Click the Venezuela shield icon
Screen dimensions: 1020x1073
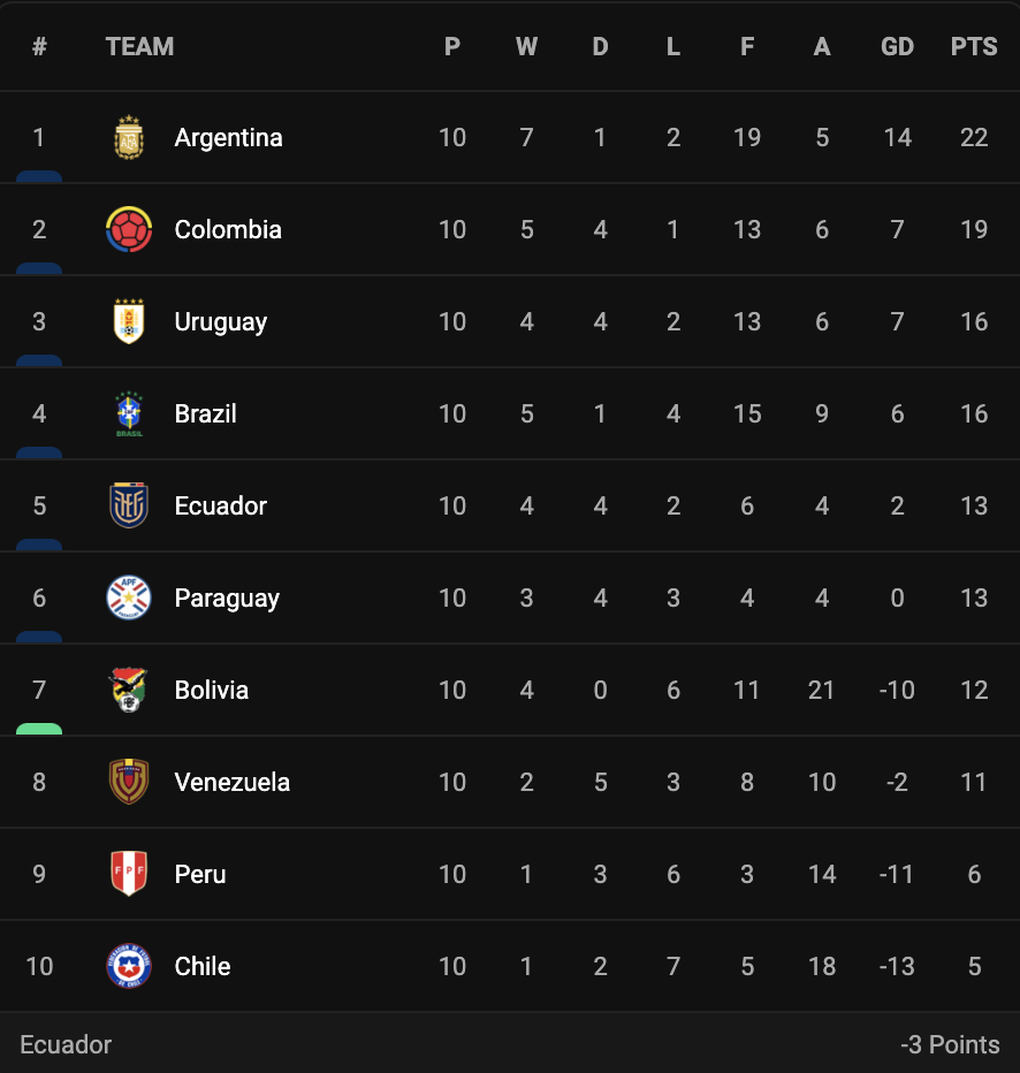click(x=129, y=781)
